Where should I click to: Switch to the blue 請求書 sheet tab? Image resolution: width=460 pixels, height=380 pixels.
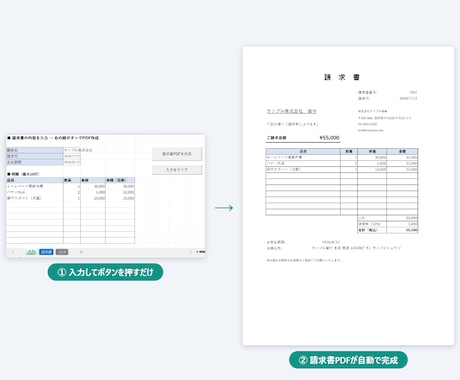pos(46,252)
